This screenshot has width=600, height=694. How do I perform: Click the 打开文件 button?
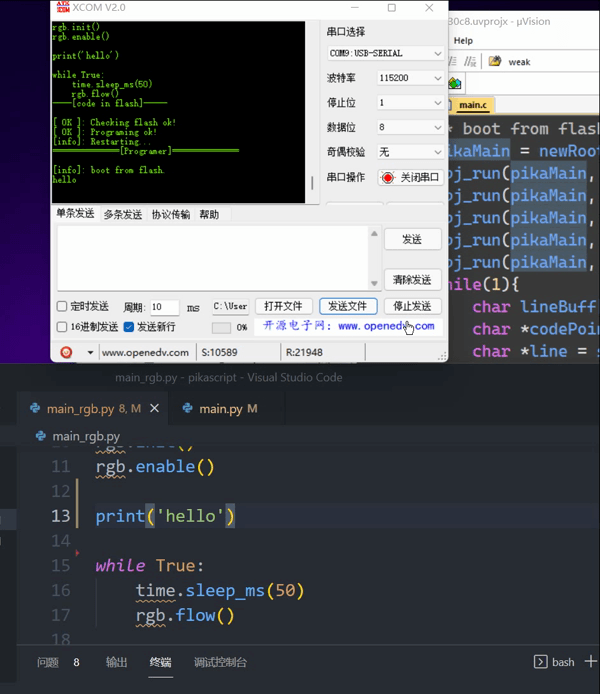[284, 306]
